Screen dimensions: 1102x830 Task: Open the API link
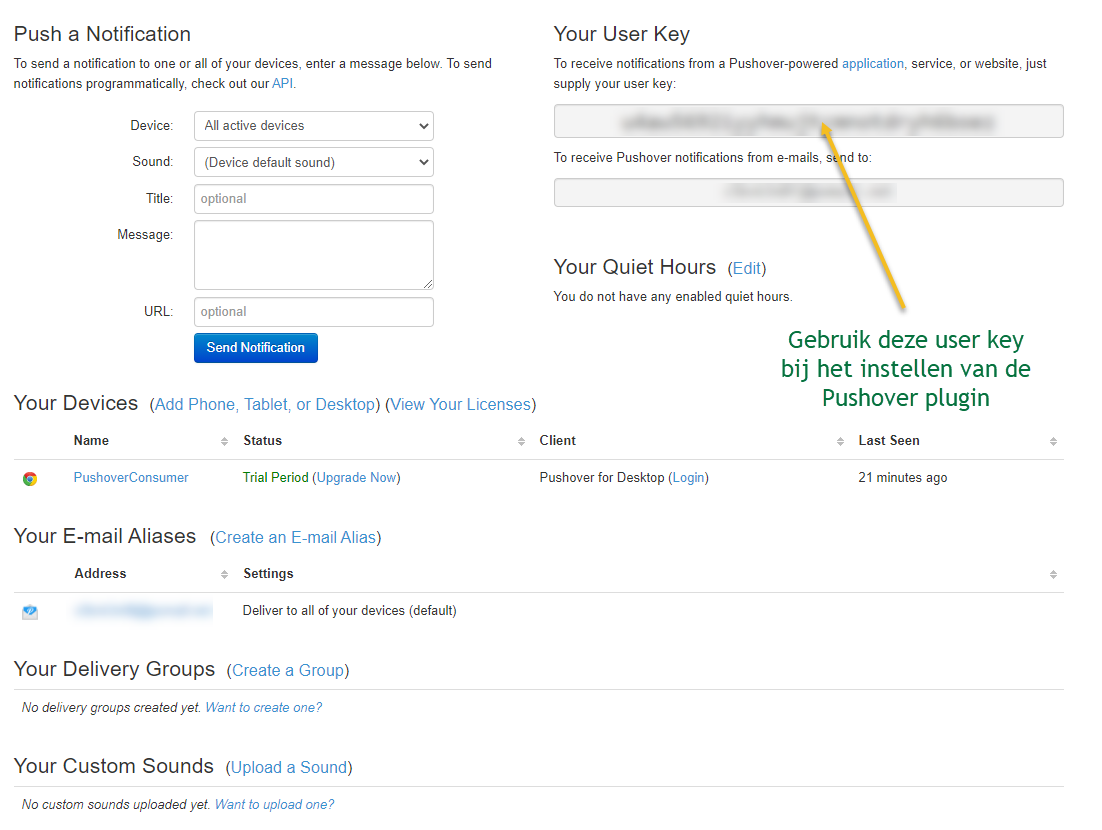[x=282, y=84]
